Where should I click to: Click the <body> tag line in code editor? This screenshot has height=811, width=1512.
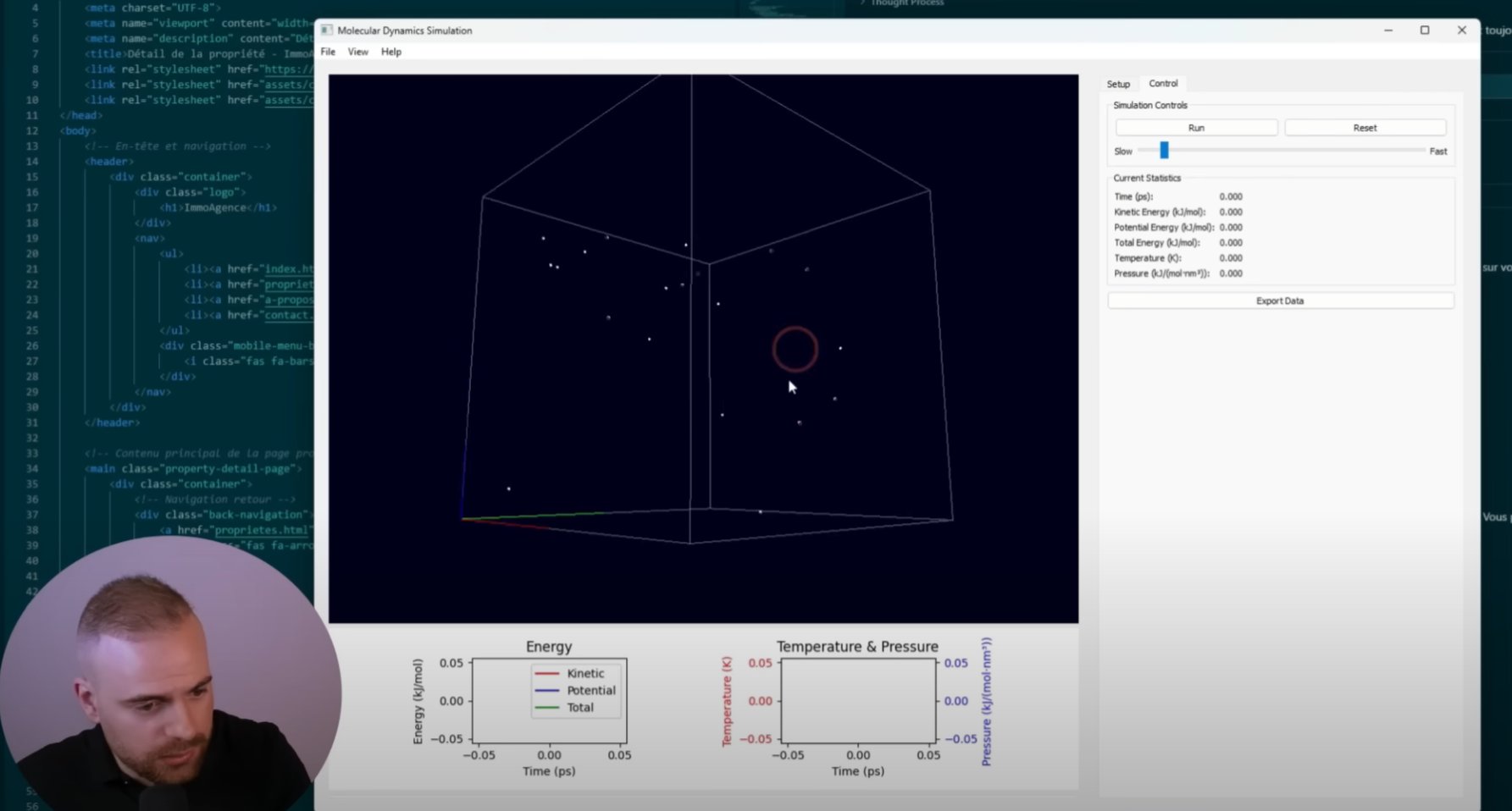coord(78,130)
